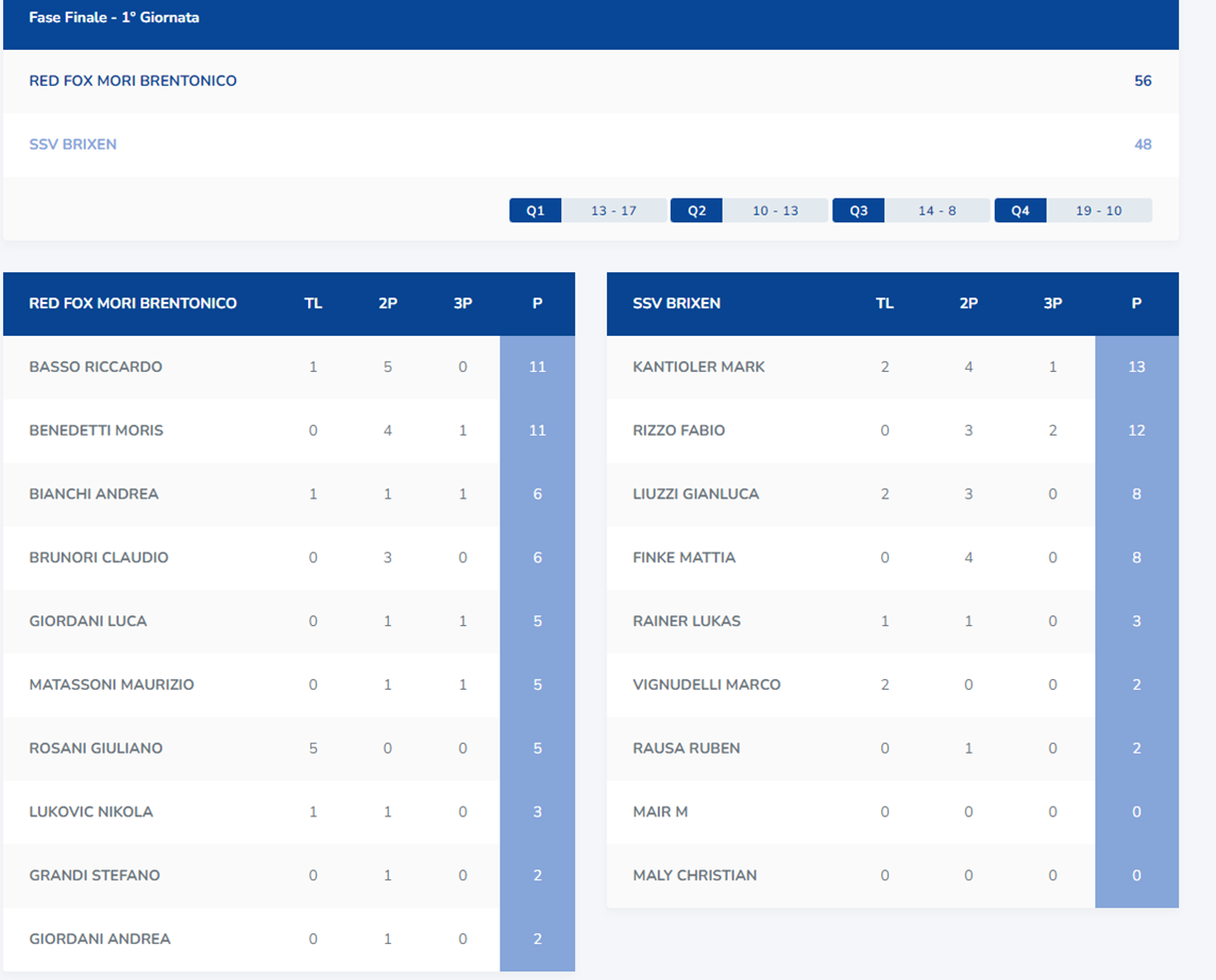The image size is (1216, 980).
Task: Click the final score 56
Action: pyautogui.click(x=1142, y=81)
